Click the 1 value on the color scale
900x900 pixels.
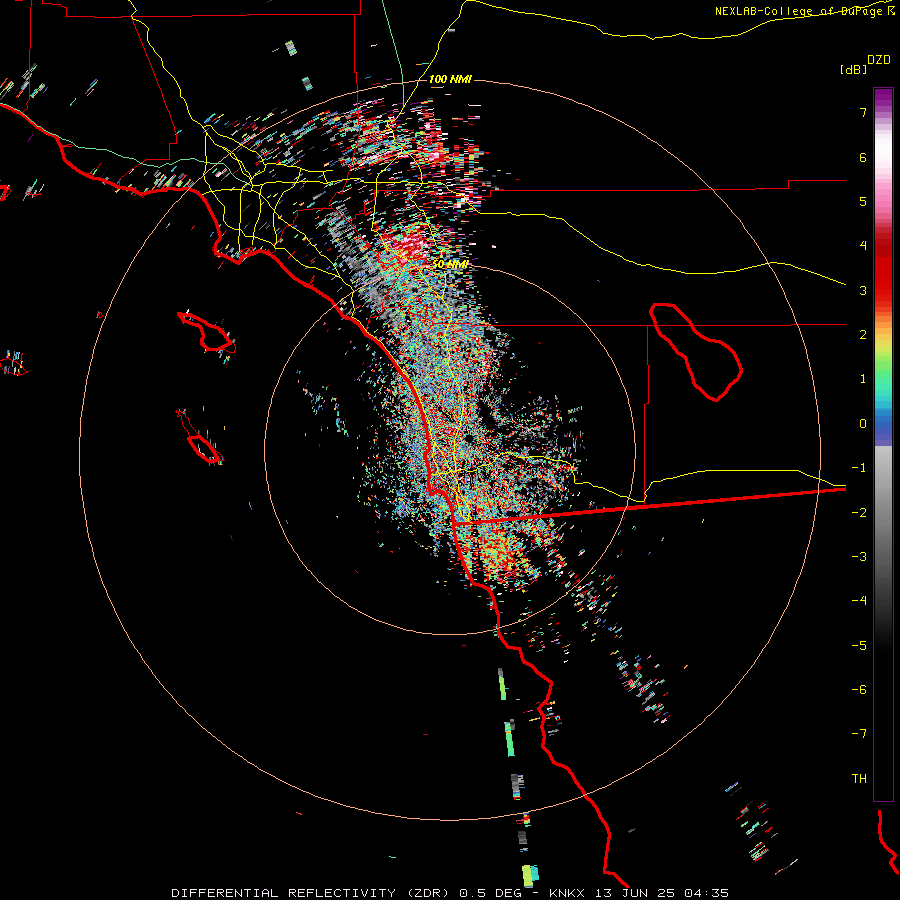coord(863,379)
